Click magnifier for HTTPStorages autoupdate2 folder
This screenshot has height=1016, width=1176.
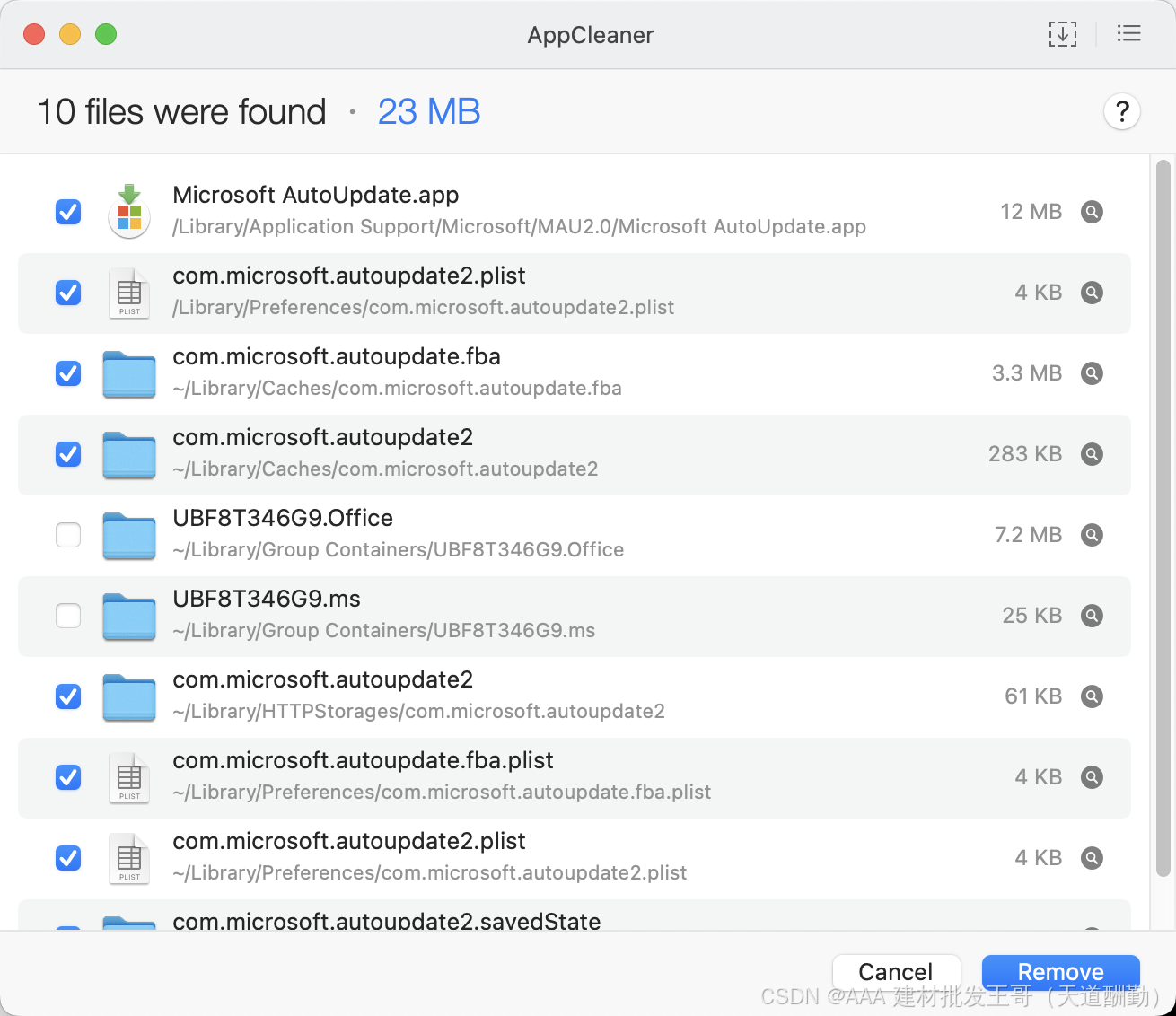pos(1092,696)
